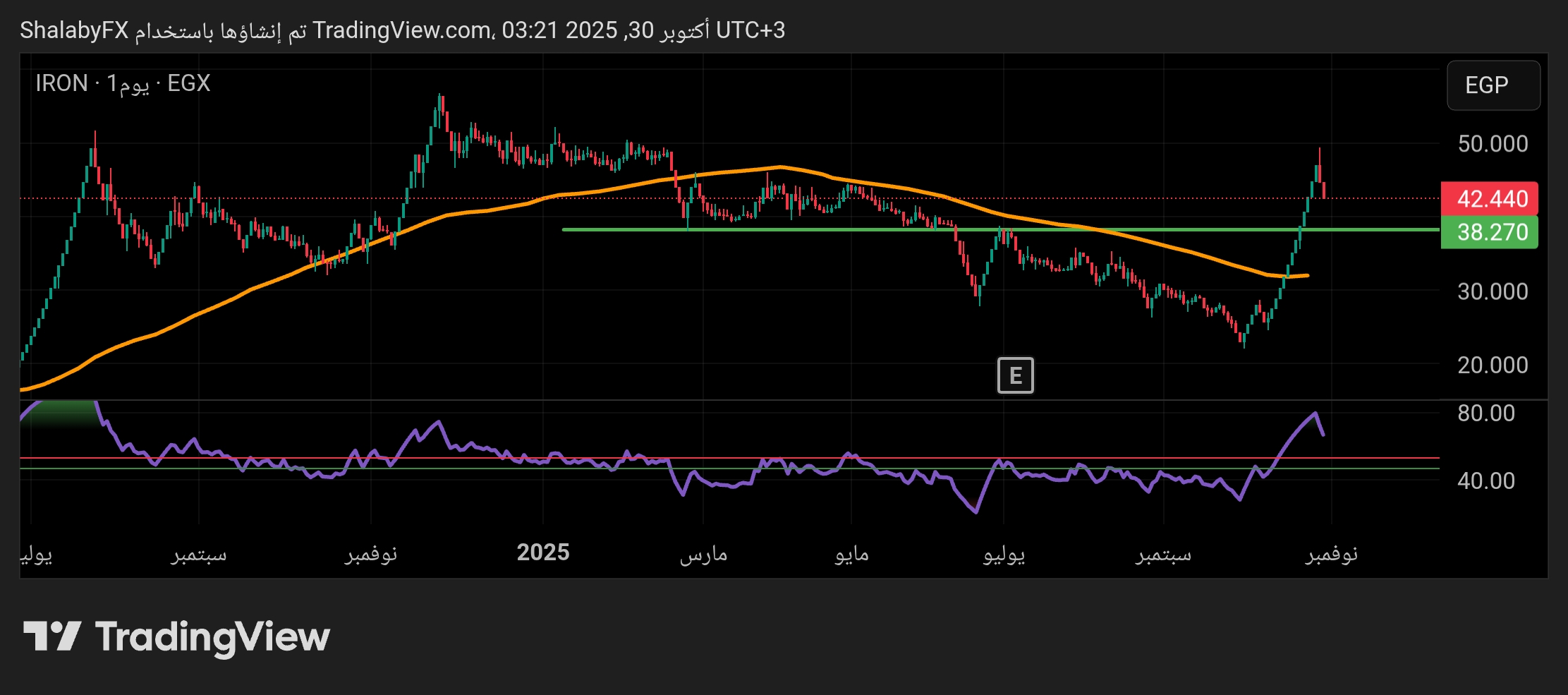The width and height of the screenshot is (1568, 695).
Task: Click the red 42.440 current price label
Action: pos(1491,199)
